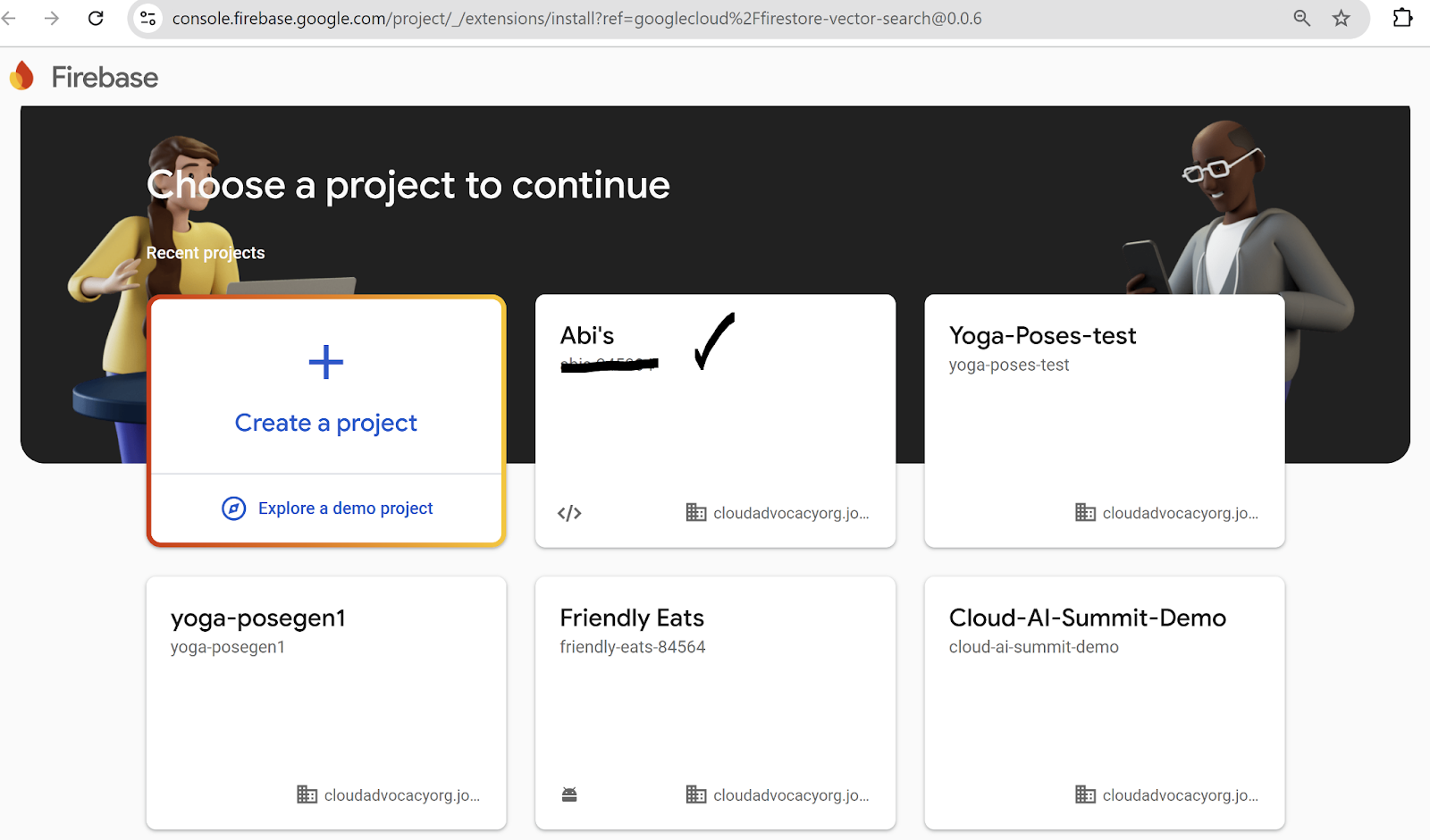Open the Explore a demo project link

tap(345, 508)
